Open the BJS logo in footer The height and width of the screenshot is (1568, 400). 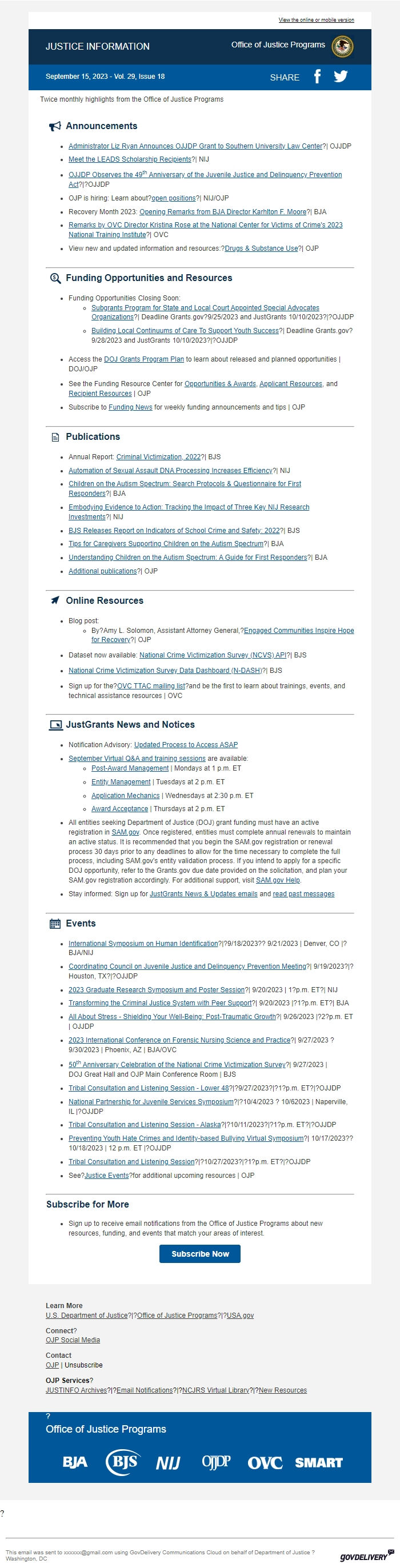coord(124,1462)
